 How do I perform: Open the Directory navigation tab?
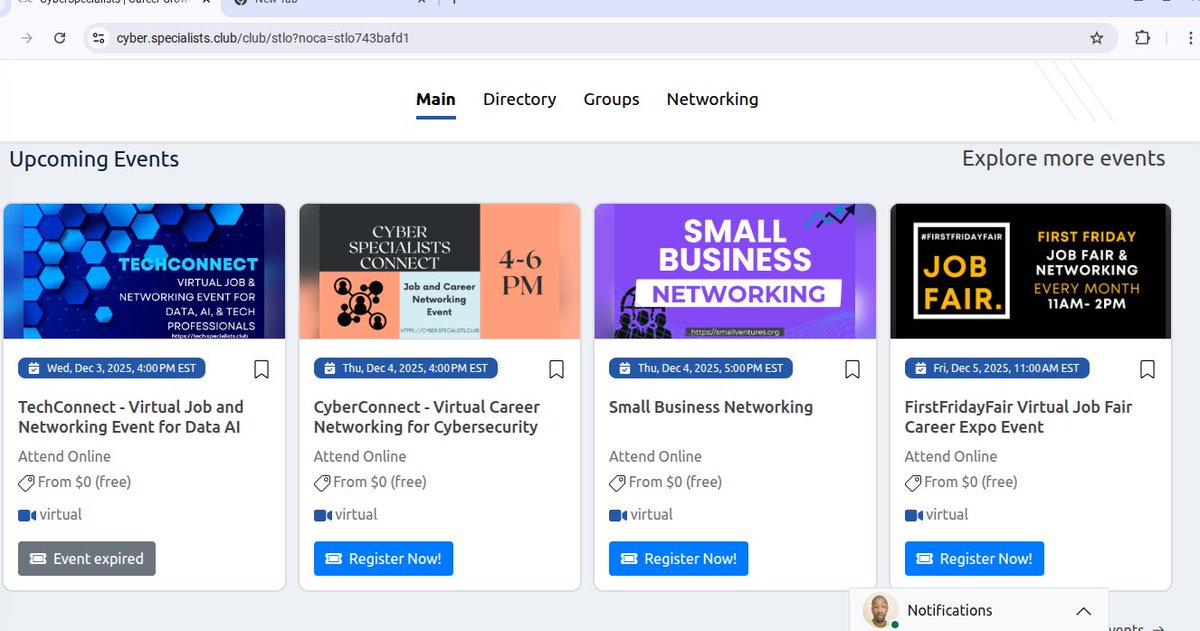pos(519,99)
